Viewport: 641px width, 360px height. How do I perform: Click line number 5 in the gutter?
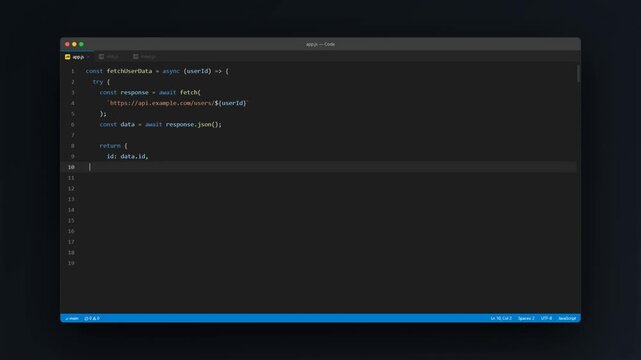pyautogui.click(x=73, y=114)
